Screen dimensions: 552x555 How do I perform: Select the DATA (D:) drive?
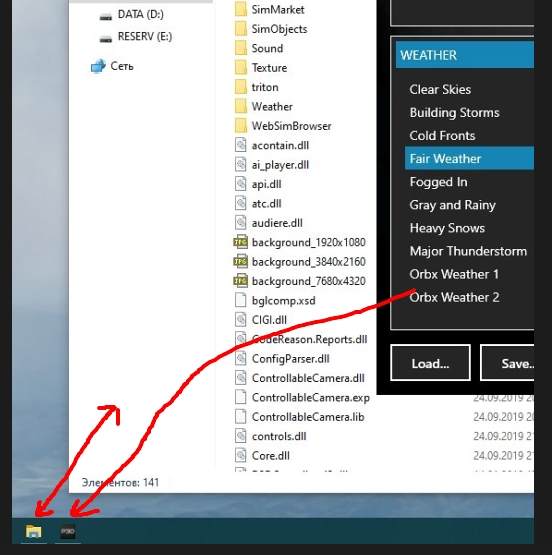click(x=140, y=14)
